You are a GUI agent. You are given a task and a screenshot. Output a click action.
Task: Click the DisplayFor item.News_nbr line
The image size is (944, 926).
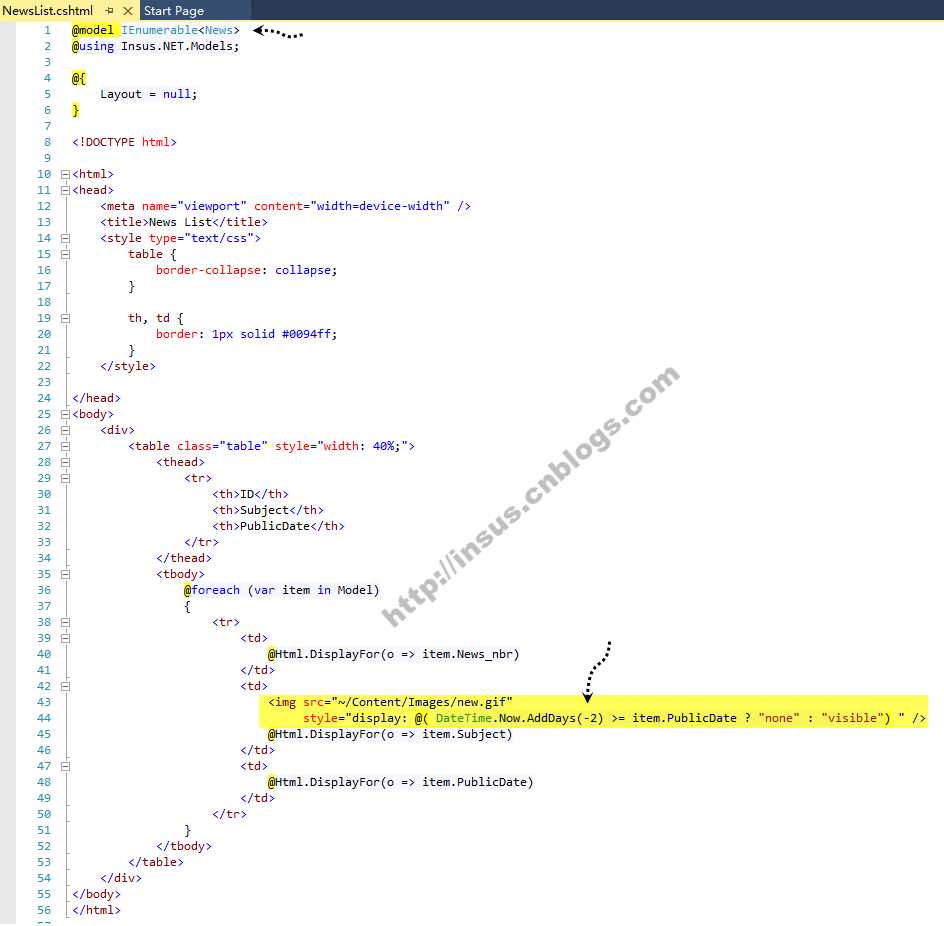pos(394,654)
